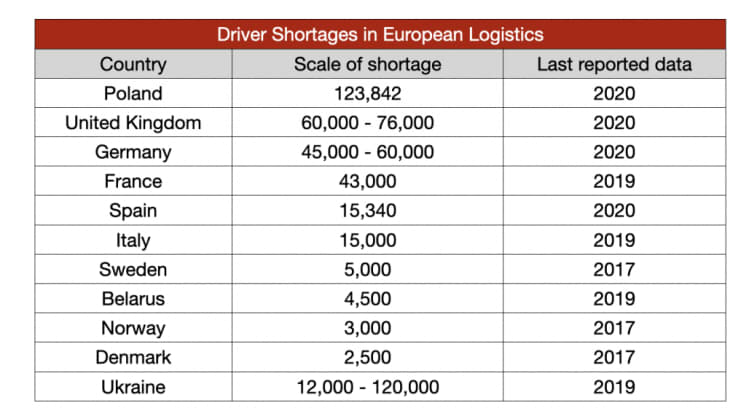Select the France cell

(x=133, y=181)
